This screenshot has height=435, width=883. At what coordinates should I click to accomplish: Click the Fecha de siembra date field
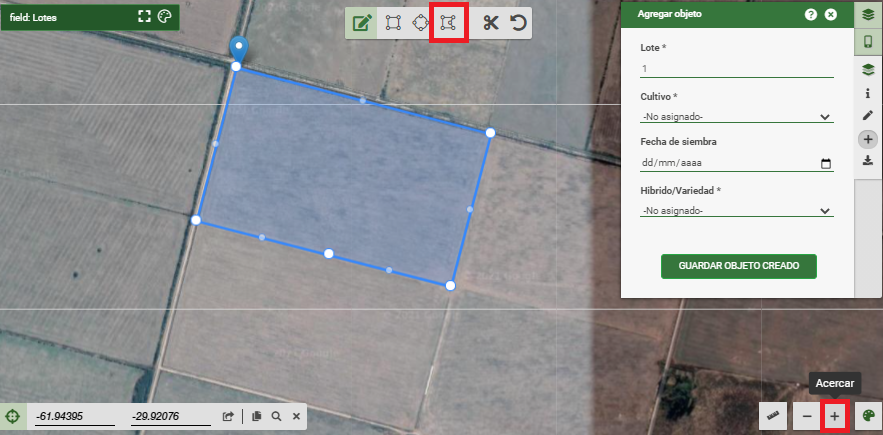[x=737, y=163]
